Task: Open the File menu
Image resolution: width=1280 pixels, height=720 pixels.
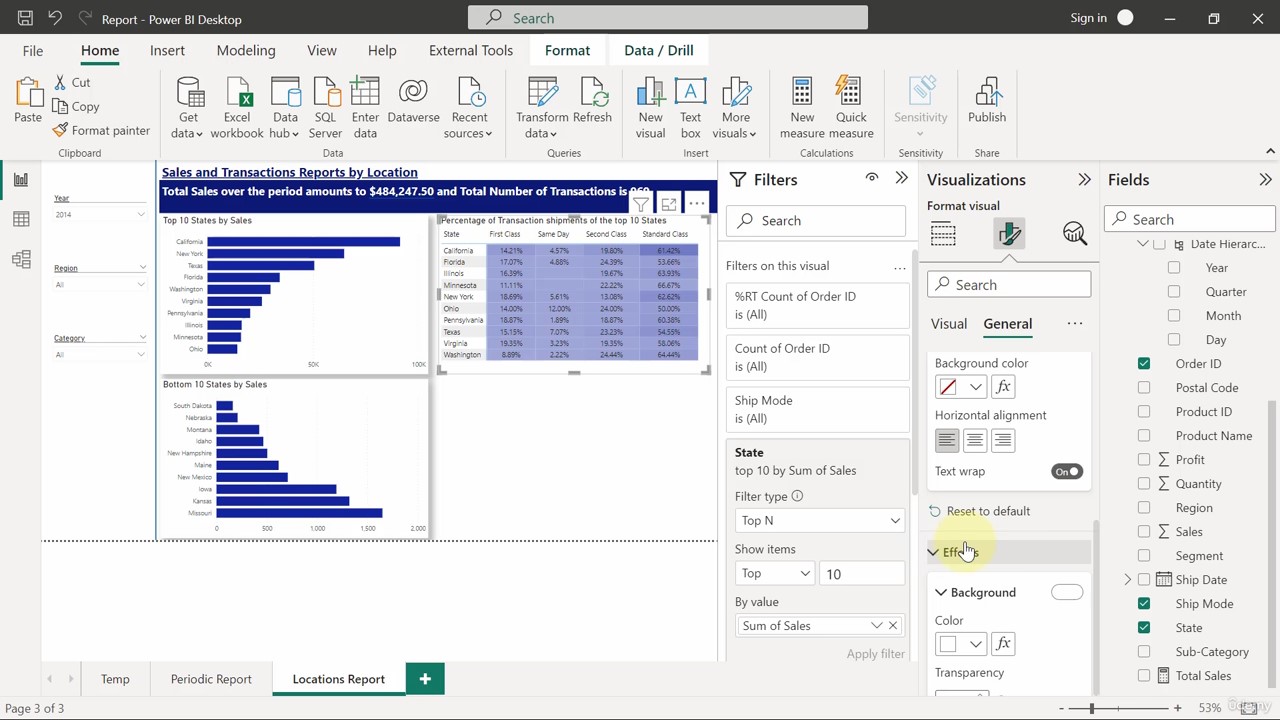Action: pos(33,50)
